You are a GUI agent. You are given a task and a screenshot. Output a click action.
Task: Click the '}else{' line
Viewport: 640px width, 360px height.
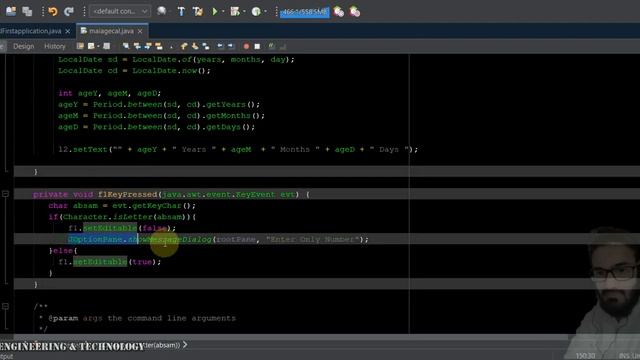pos(63,251)
